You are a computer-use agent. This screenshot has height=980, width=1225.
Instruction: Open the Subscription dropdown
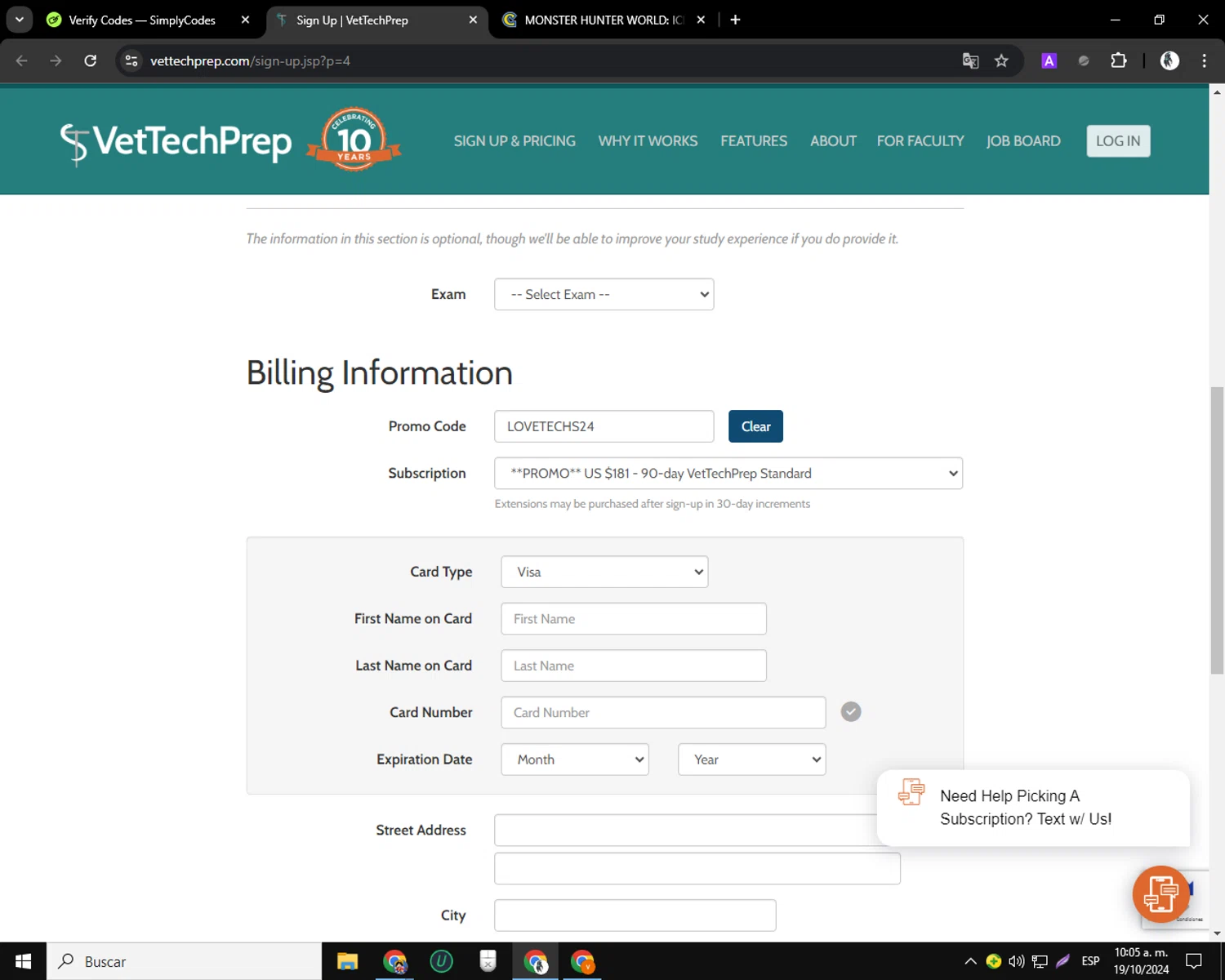pyautogui.click(x=728, y=474)
